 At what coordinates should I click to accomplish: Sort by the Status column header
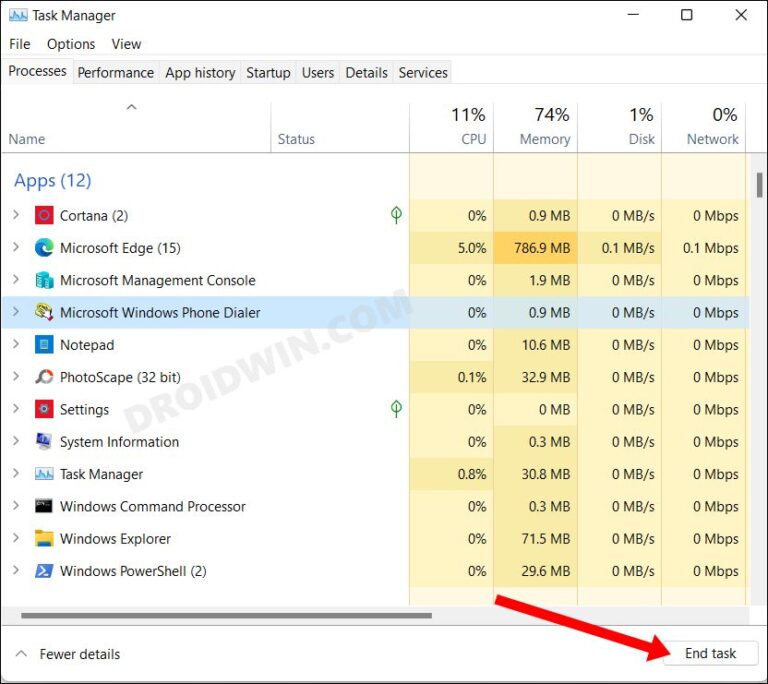tap(340, 128)
